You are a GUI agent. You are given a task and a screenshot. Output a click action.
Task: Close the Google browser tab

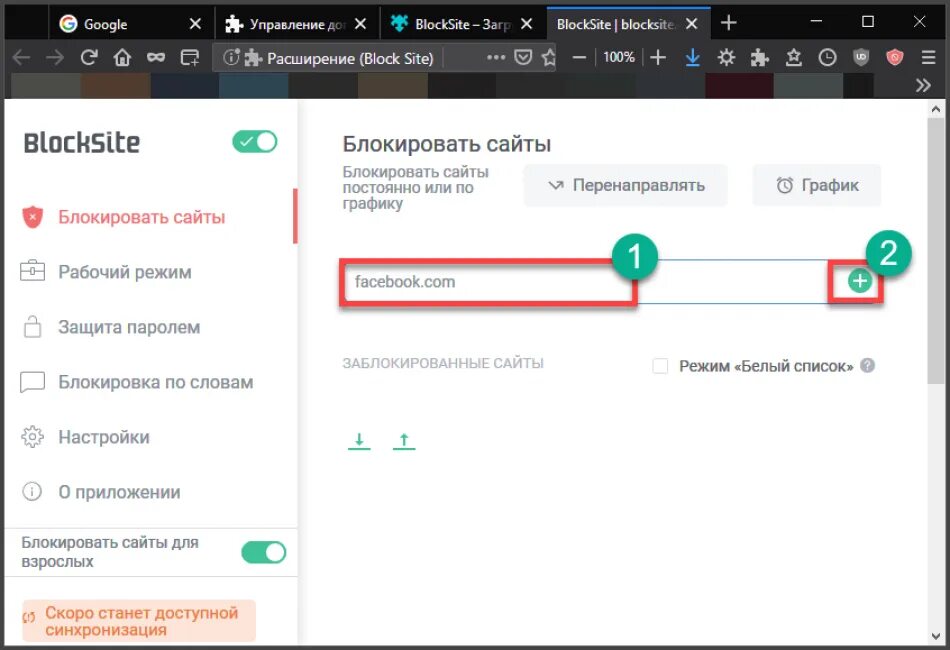tap(194, 24)
